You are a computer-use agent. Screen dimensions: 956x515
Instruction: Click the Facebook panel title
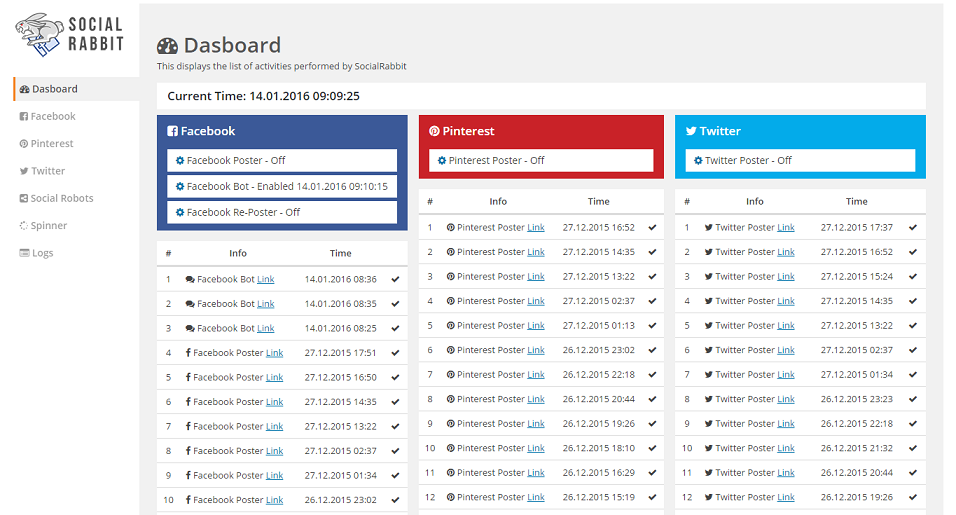click(207, 131)
